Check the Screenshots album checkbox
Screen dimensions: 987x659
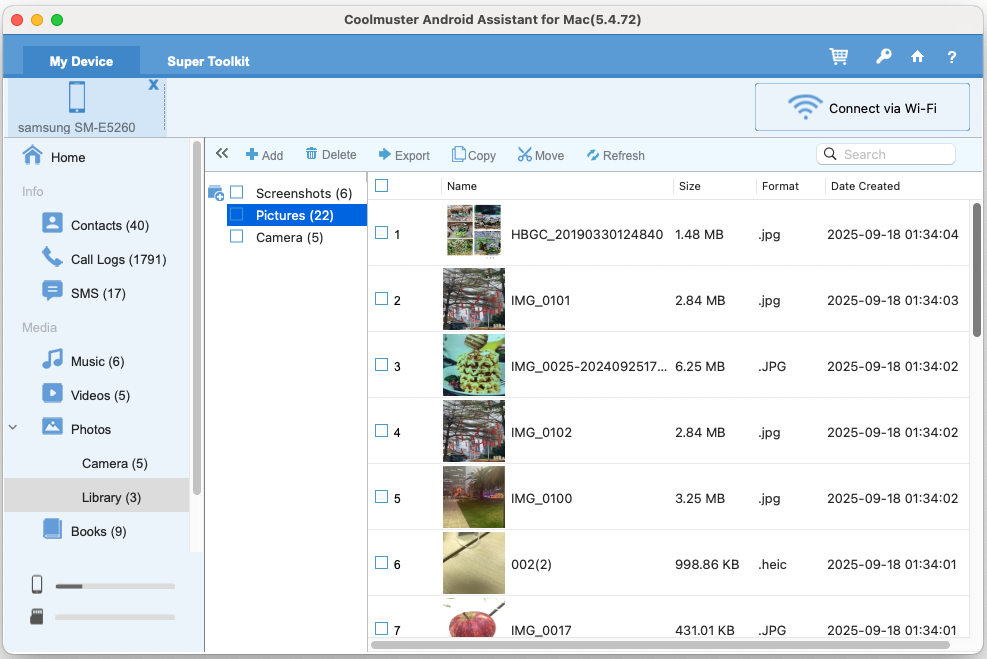click(236, 193)
